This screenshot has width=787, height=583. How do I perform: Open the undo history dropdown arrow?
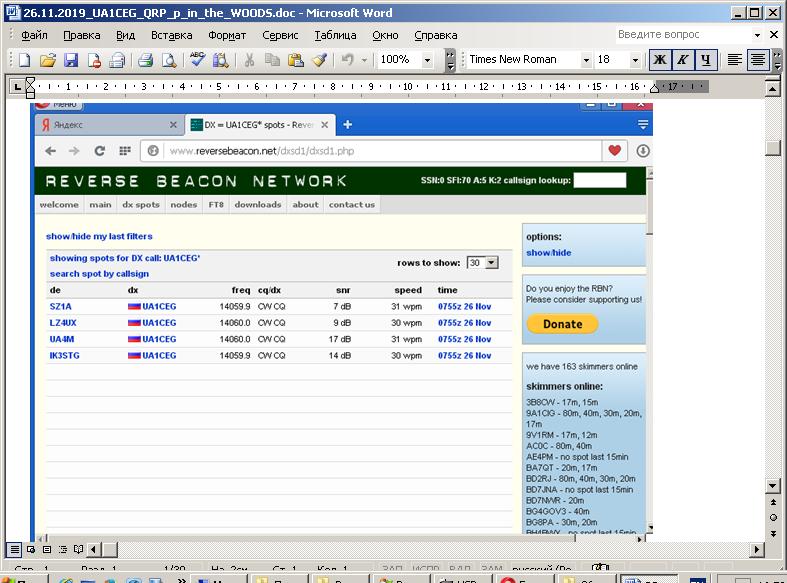tap(364, 60)
